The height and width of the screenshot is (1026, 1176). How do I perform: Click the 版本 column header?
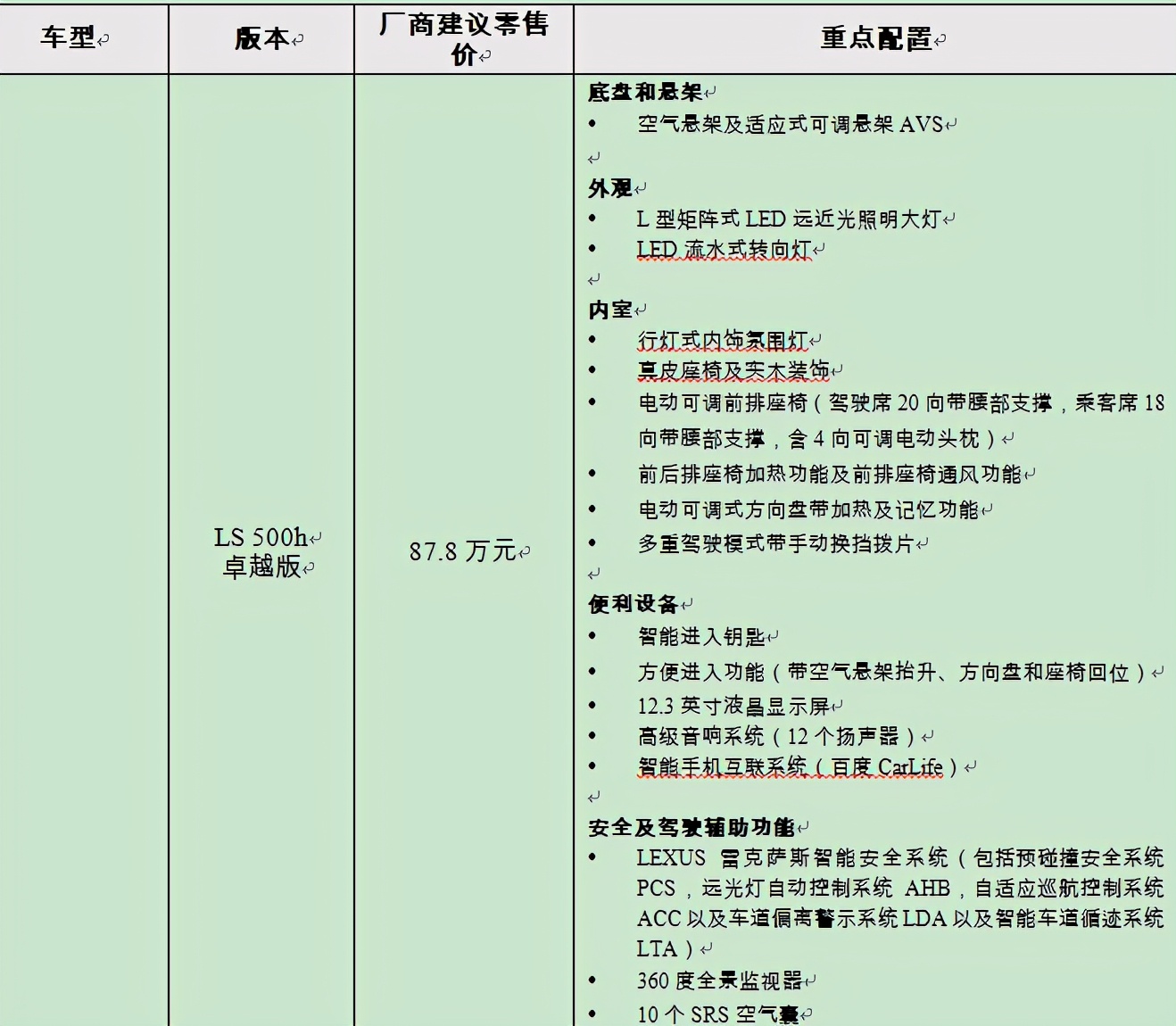pyautogui.click(x=261, y=38)
